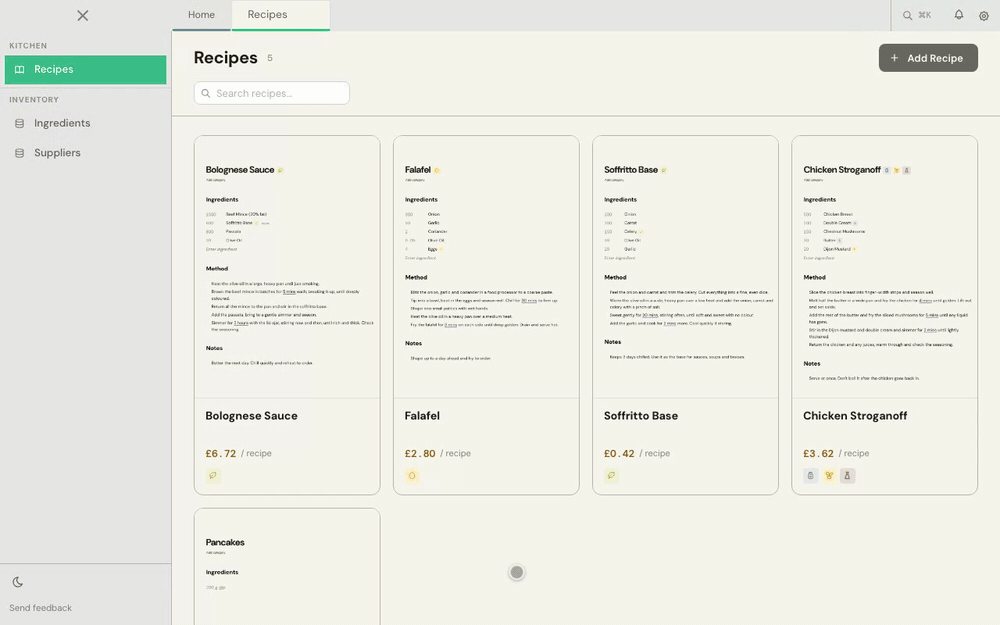Click the green leaf allergen icon on the Bolognese Sauce card
Viewport: 1000px width, 625px height.
point(213,476)
